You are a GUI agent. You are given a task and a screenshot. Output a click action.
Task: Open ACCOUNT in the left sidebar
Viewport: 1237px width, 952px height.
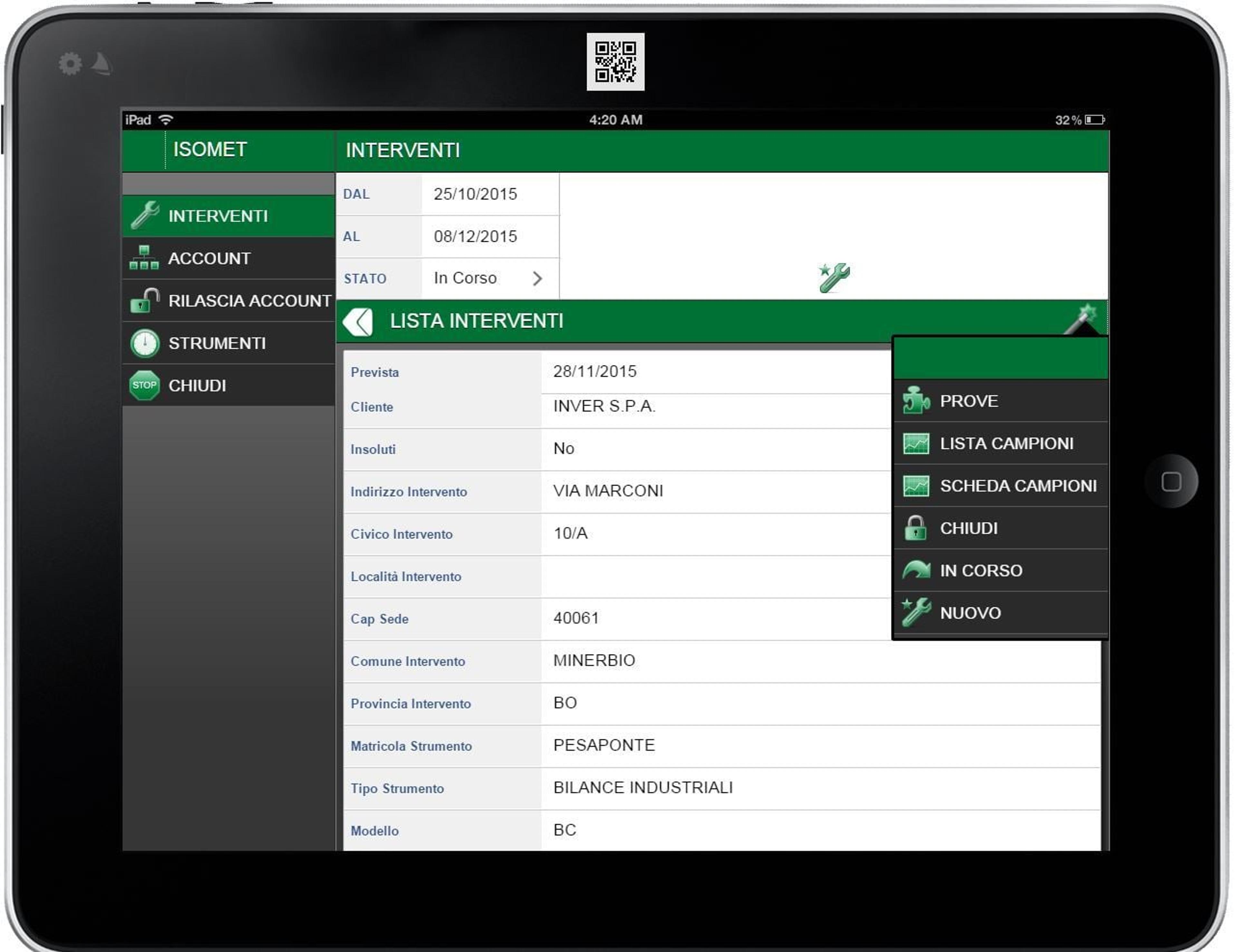pyautogui.click(x=228, y=258)
